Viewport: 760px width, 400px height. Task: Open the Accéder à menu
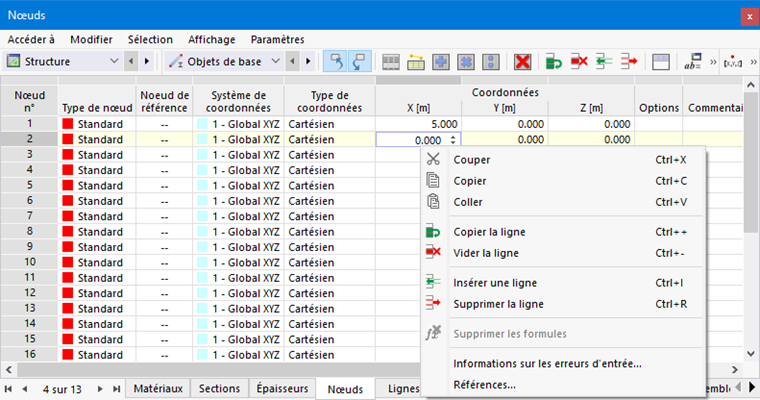[x=31, y=39]
